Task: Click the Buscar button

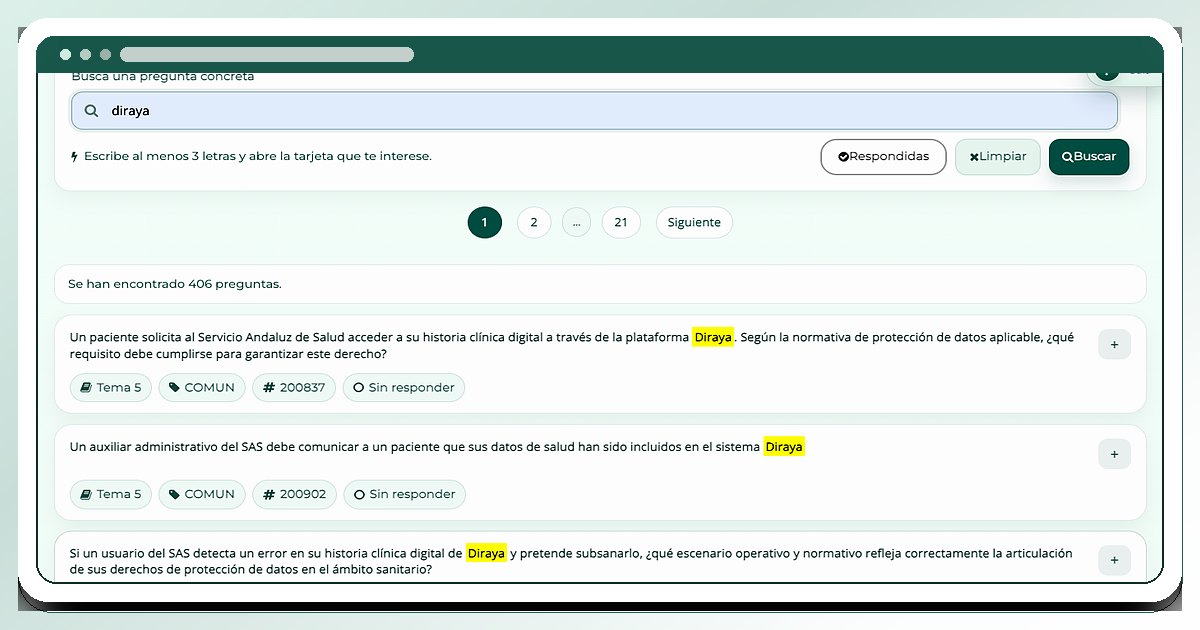Action: click(x=1089, y=157)
